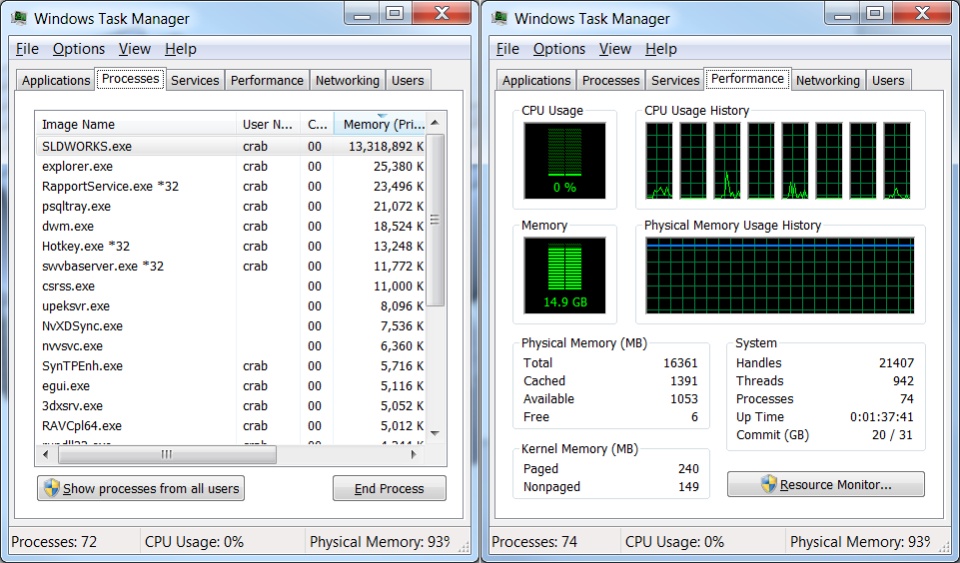Image resolution: width=960 pixels, height=563 pixels.
Task: Select NvXDSync.exe process
Action: tap(230, 326)
